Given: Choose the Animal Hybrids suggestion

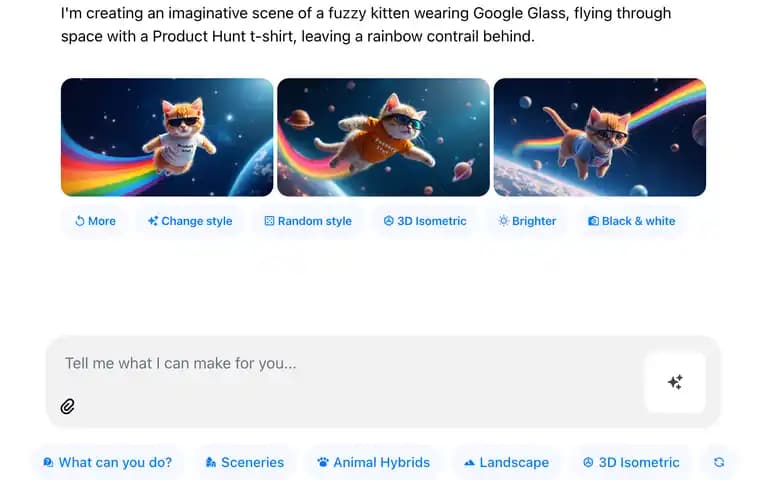Looking at the screenshot, I should pos(374,462).
